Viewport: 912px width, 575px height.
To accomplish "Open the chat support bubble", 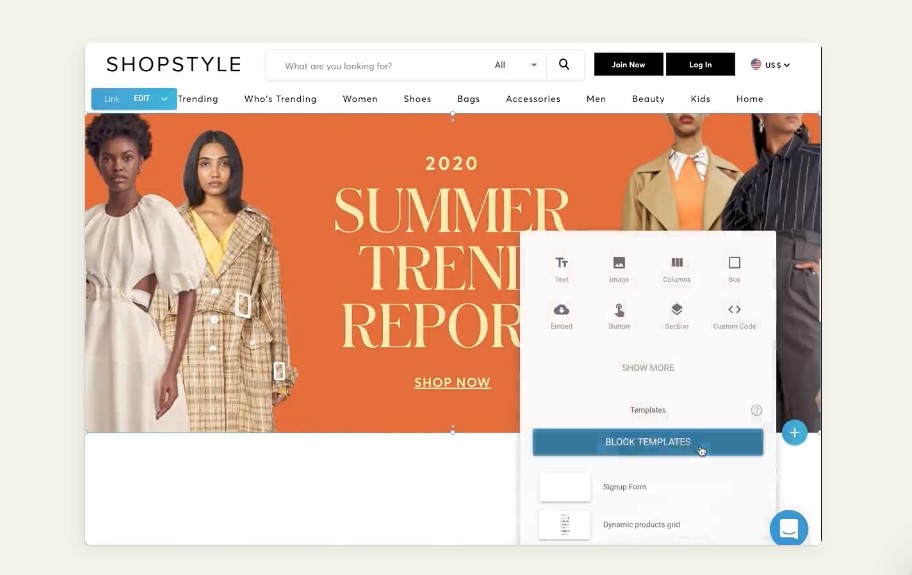I will tap(789, 528).
